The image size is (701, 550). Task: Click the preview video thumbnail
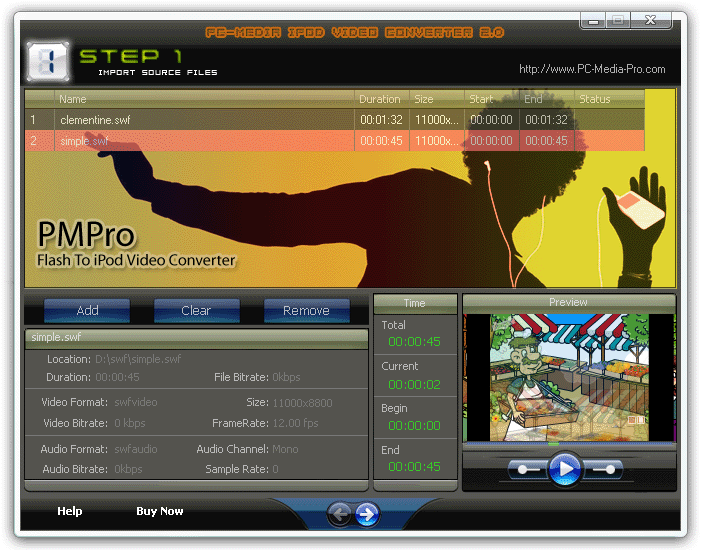coord(569,377)
